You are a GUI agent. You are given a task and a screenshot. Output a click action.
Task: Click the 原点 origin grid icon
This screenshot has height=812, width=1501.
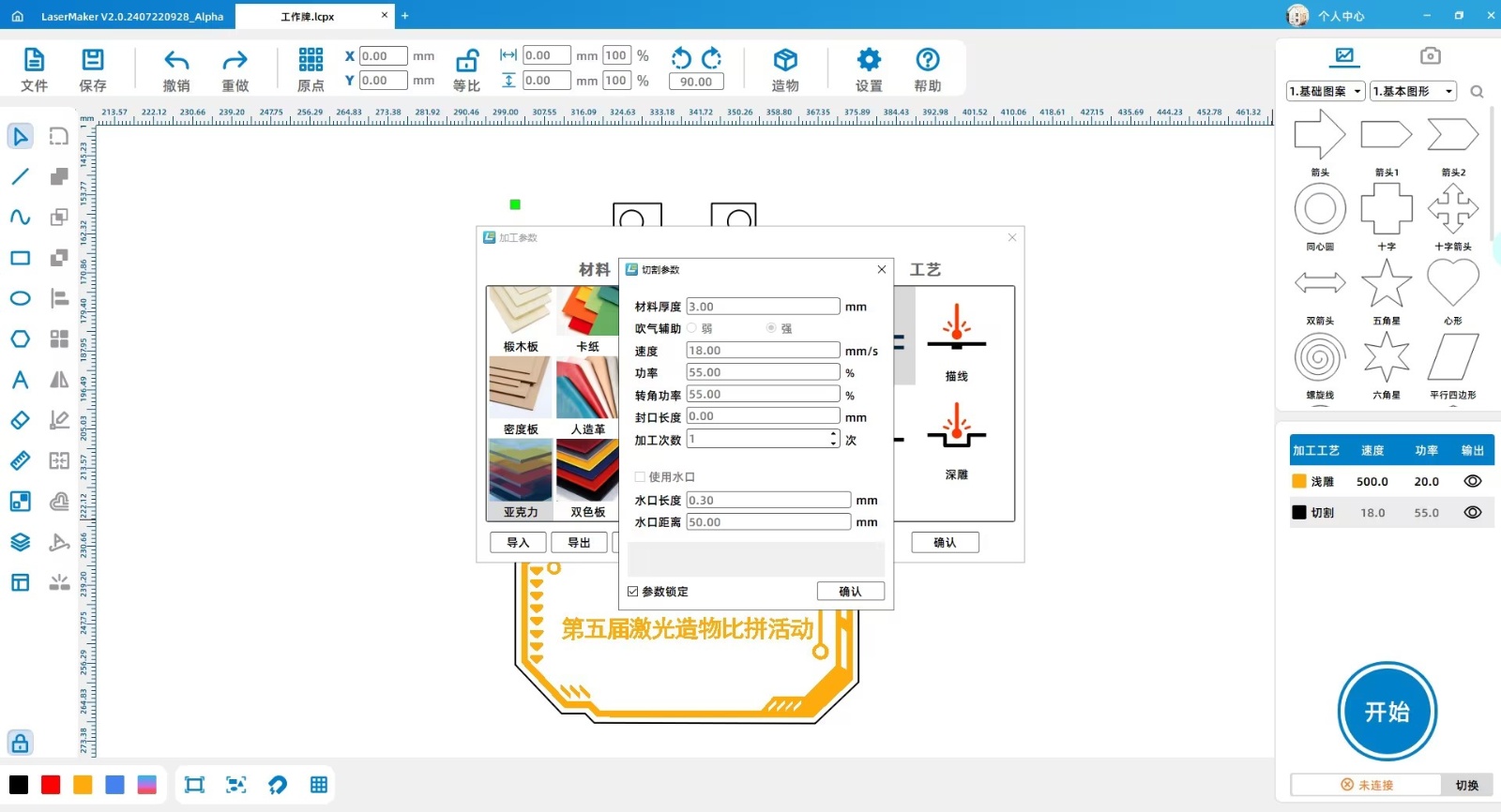311,61
